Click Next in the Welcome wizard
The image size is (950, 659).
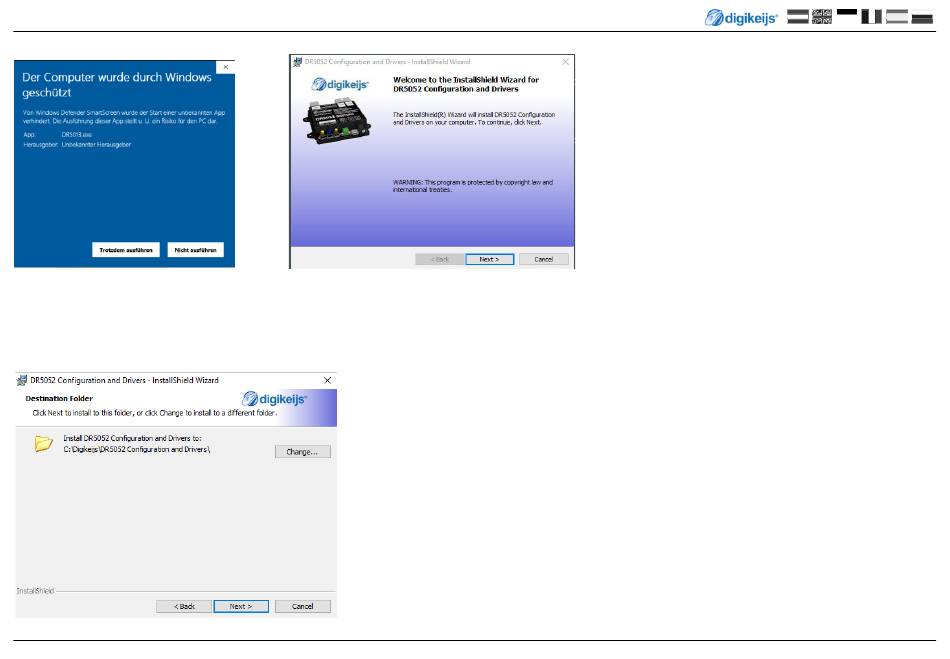click(489, 259)
